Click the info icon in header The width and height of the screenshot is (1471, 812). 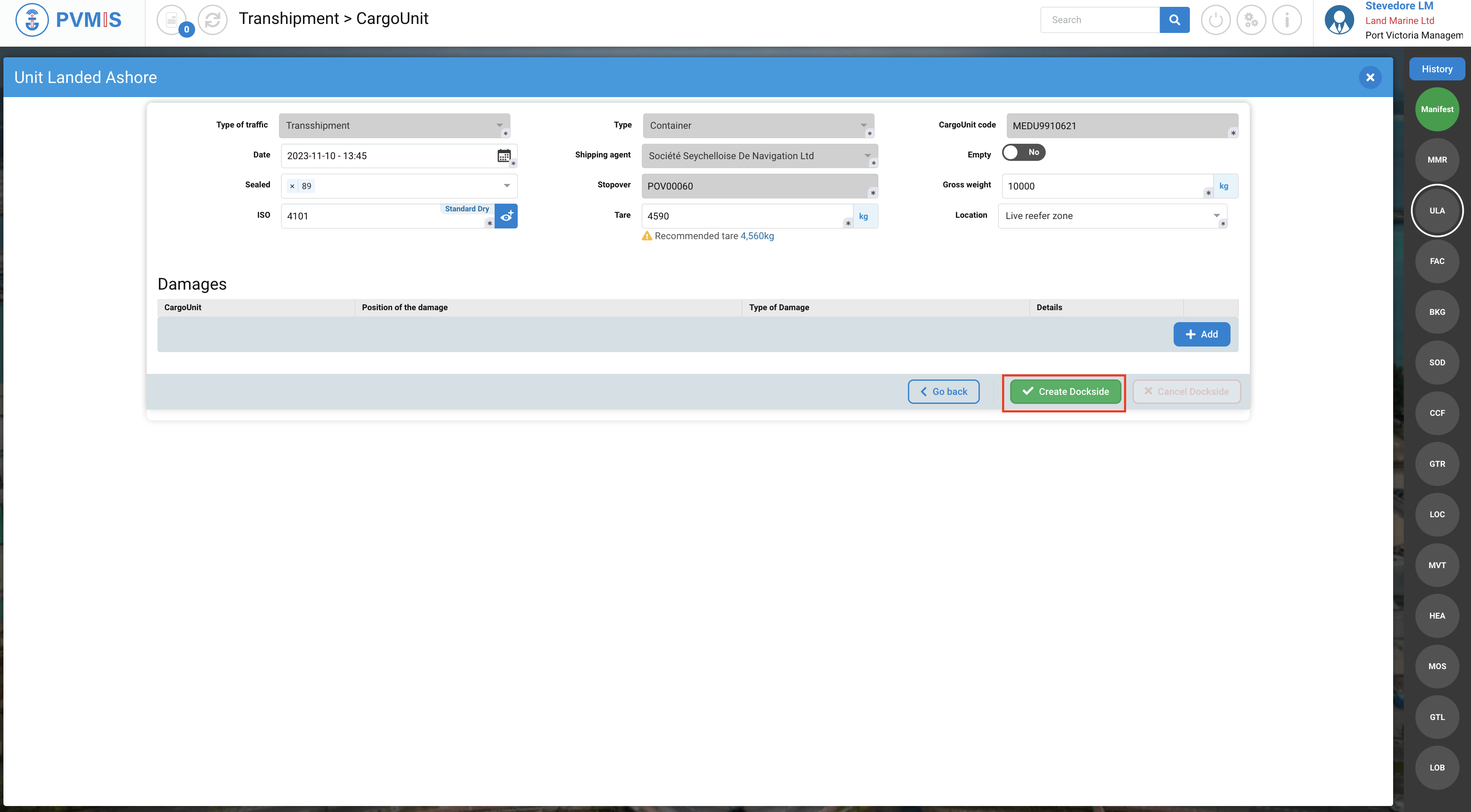pos(1287,20)
